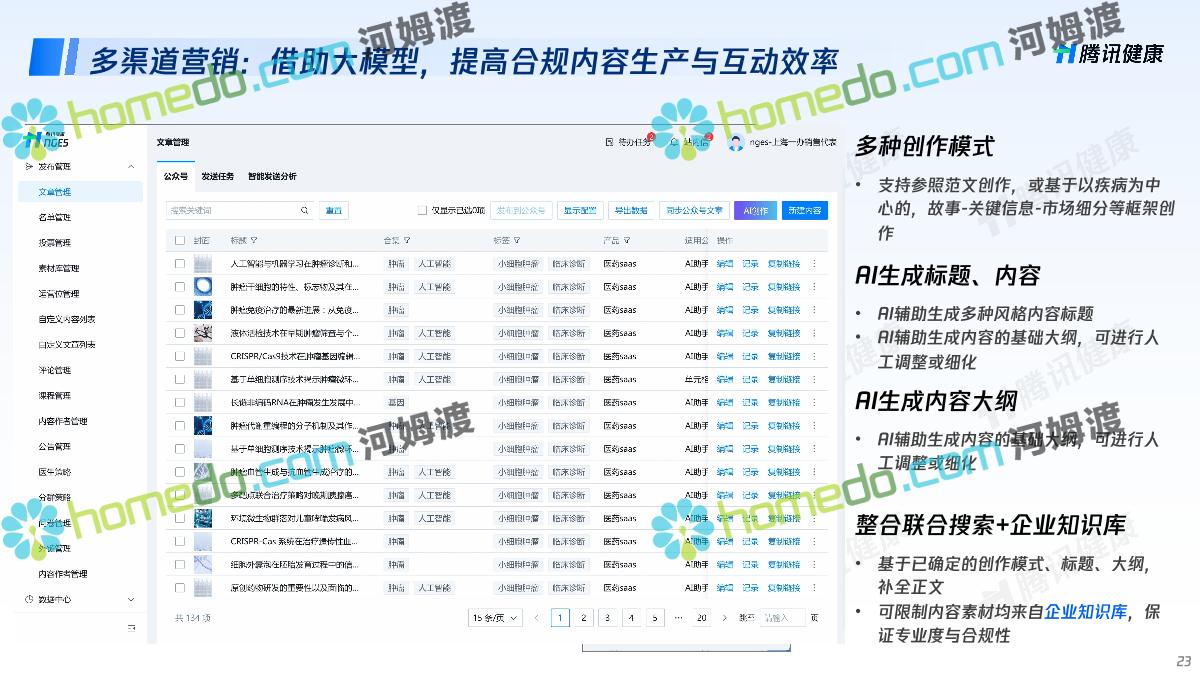Switch to the 智能发送分析 tab

tap(272, 177)
